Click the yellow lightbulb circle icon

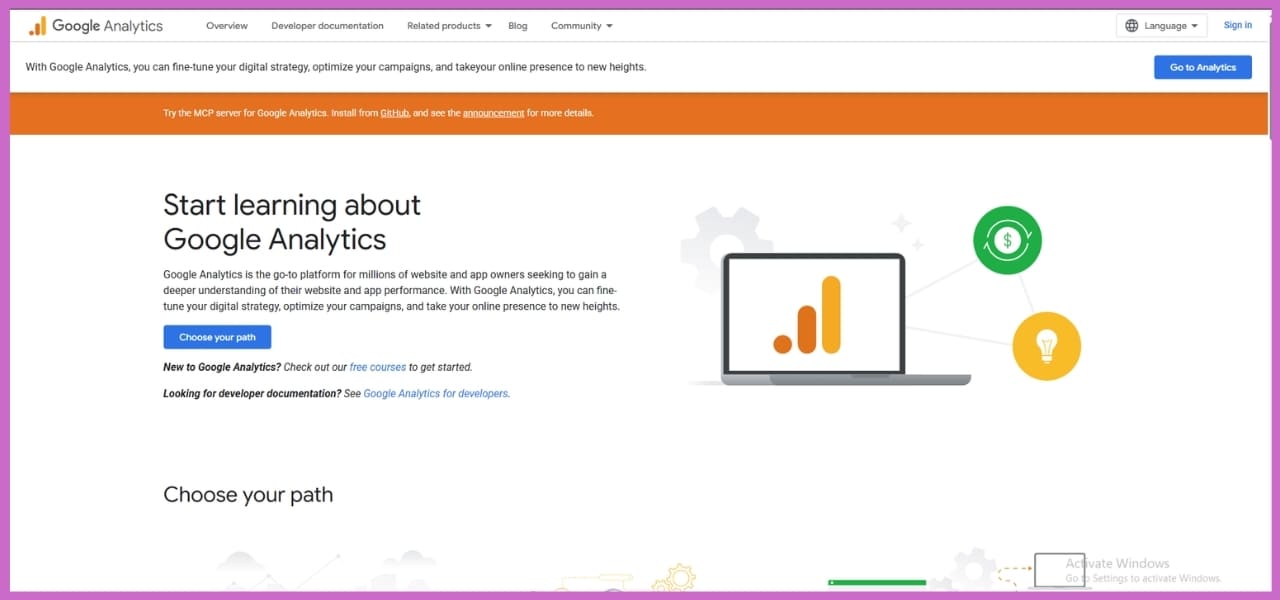pyautogui.click(x=1046, y=345)
